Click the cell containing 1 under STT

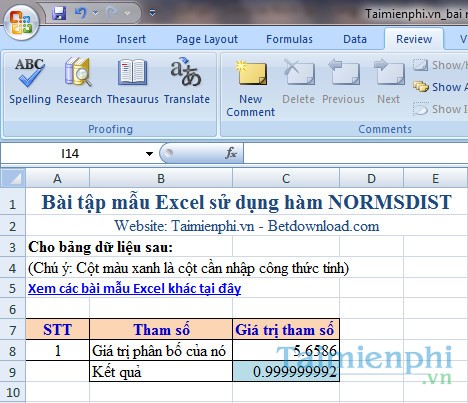(x=57, y=351)
